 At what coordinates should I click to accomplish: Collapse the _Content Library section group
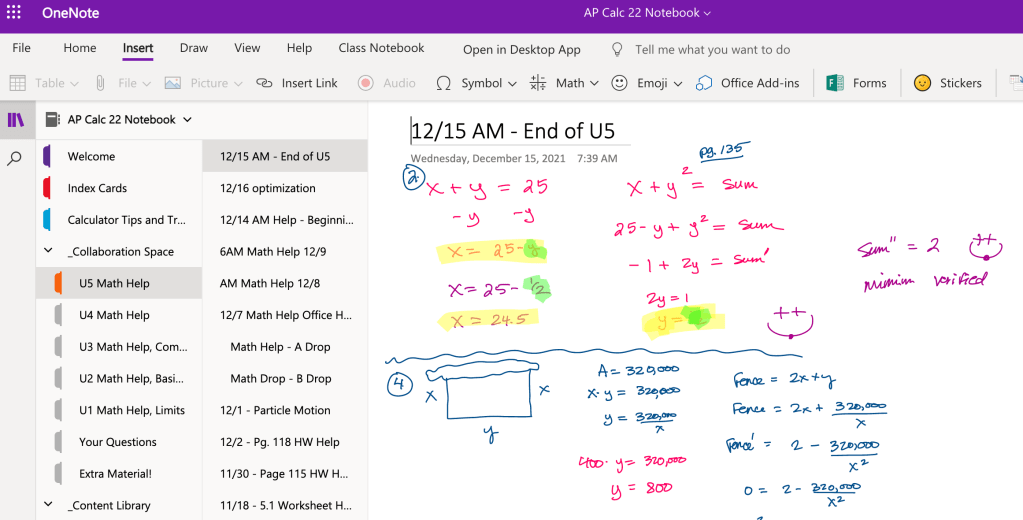(x=47, y=505)
